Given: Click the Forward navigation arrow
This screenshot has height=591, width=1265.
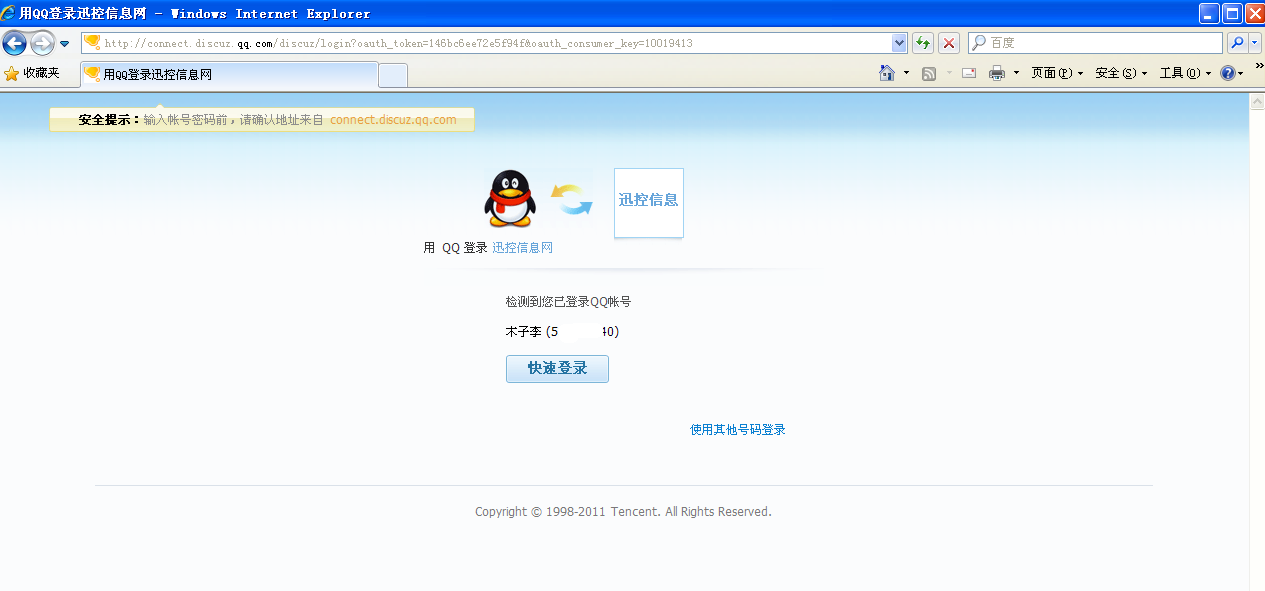Looking at the screenshot, I should (x=41, y=42).
